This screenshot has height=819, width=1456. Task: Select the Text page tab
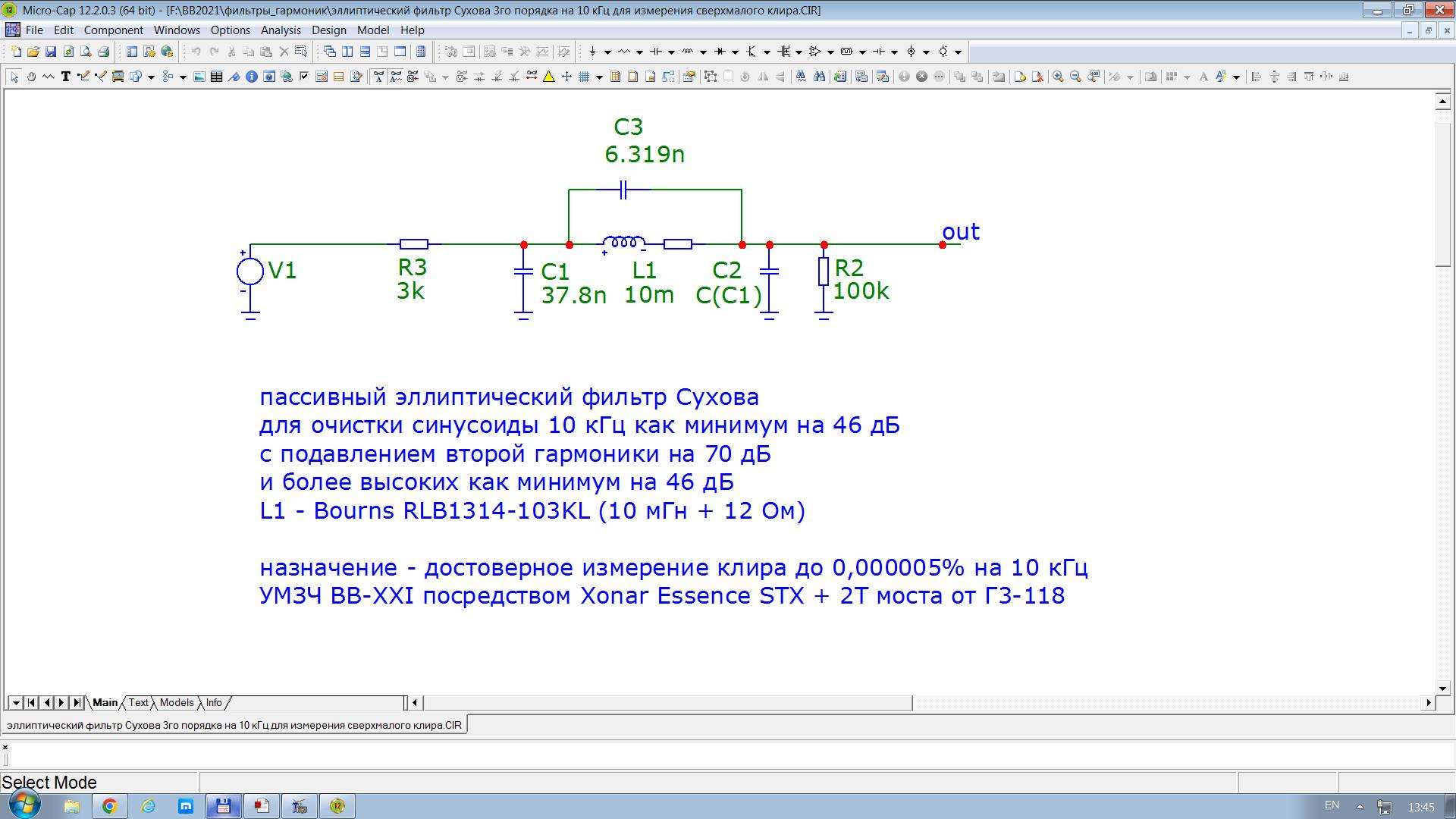point(138,702)
